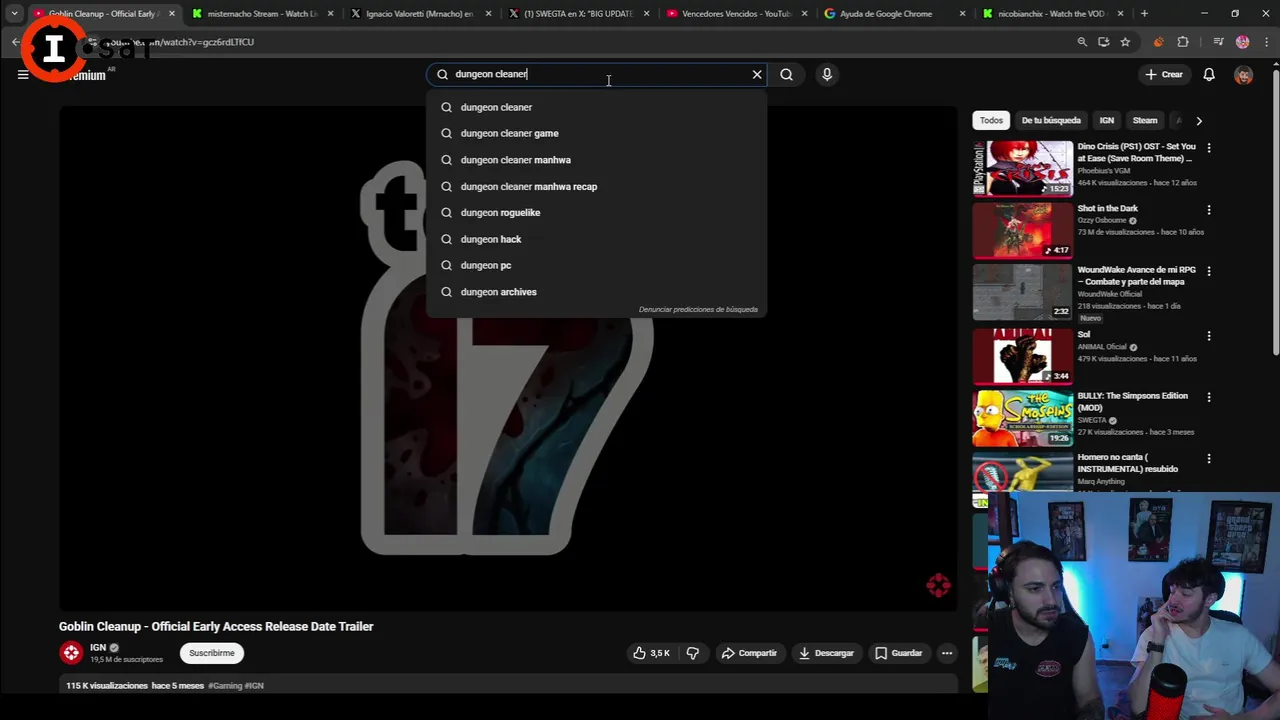Bookmark this page with the star

click(x=1125, y=42)
